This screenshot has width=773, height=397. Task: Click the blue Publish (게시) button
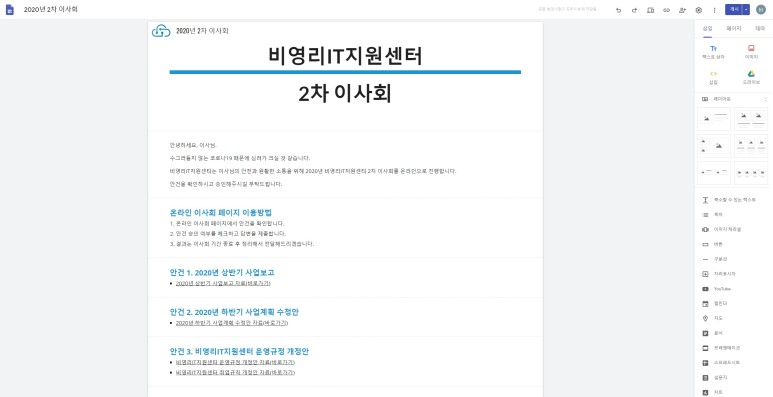734,10
